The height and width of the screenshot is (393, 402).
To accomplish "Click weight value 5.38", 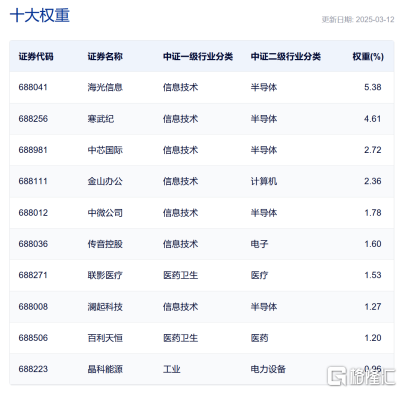I will pyautogui.click(x=373, y=87).
